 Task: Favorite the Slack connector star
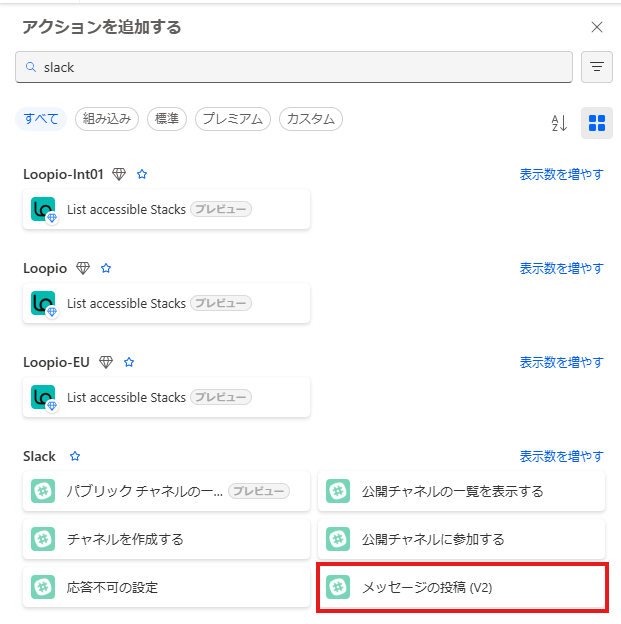click(75, 456)
